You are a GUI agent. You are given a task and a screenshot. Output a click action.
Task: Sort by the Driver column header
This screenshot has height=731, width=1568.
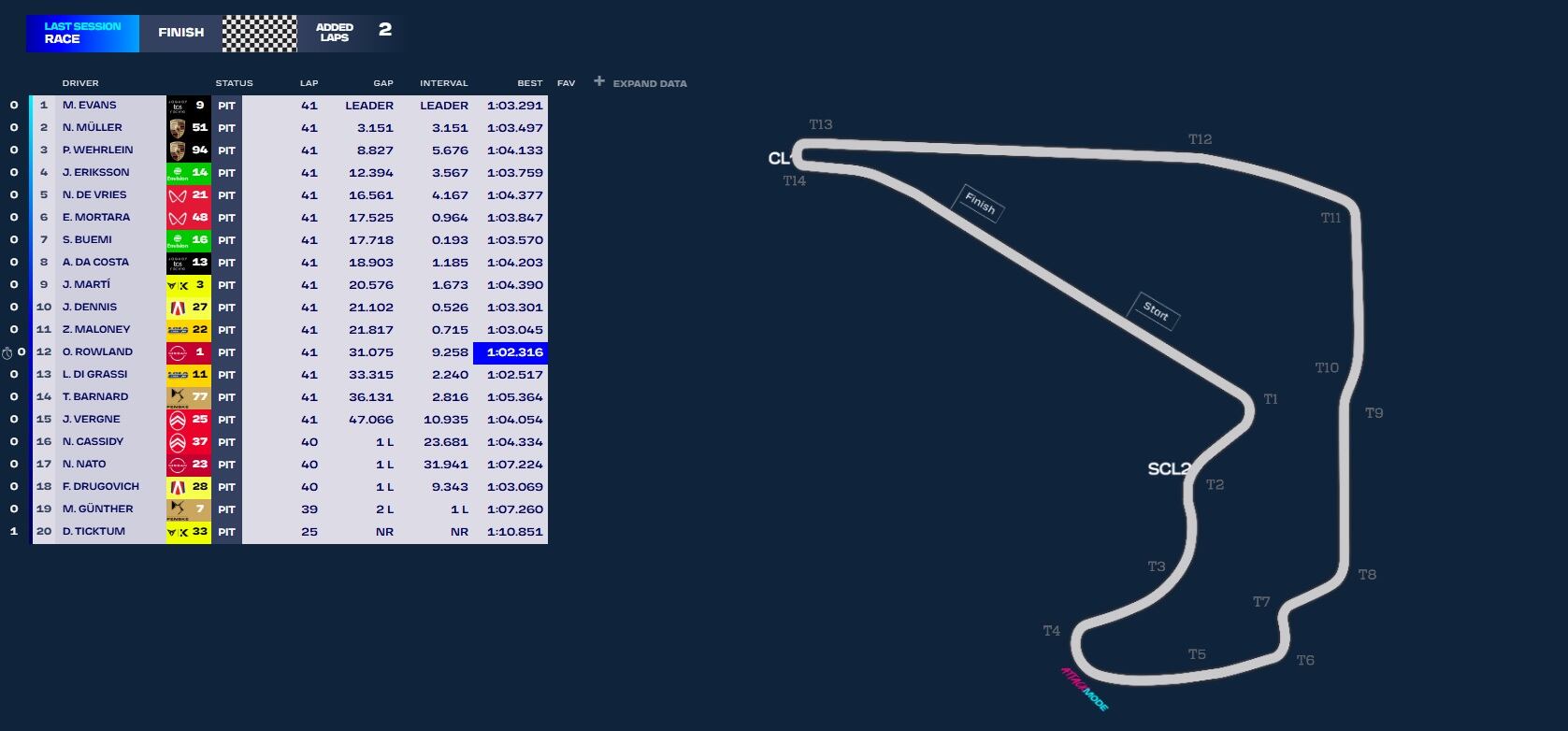pyautogui.click(x=80, y=83)
